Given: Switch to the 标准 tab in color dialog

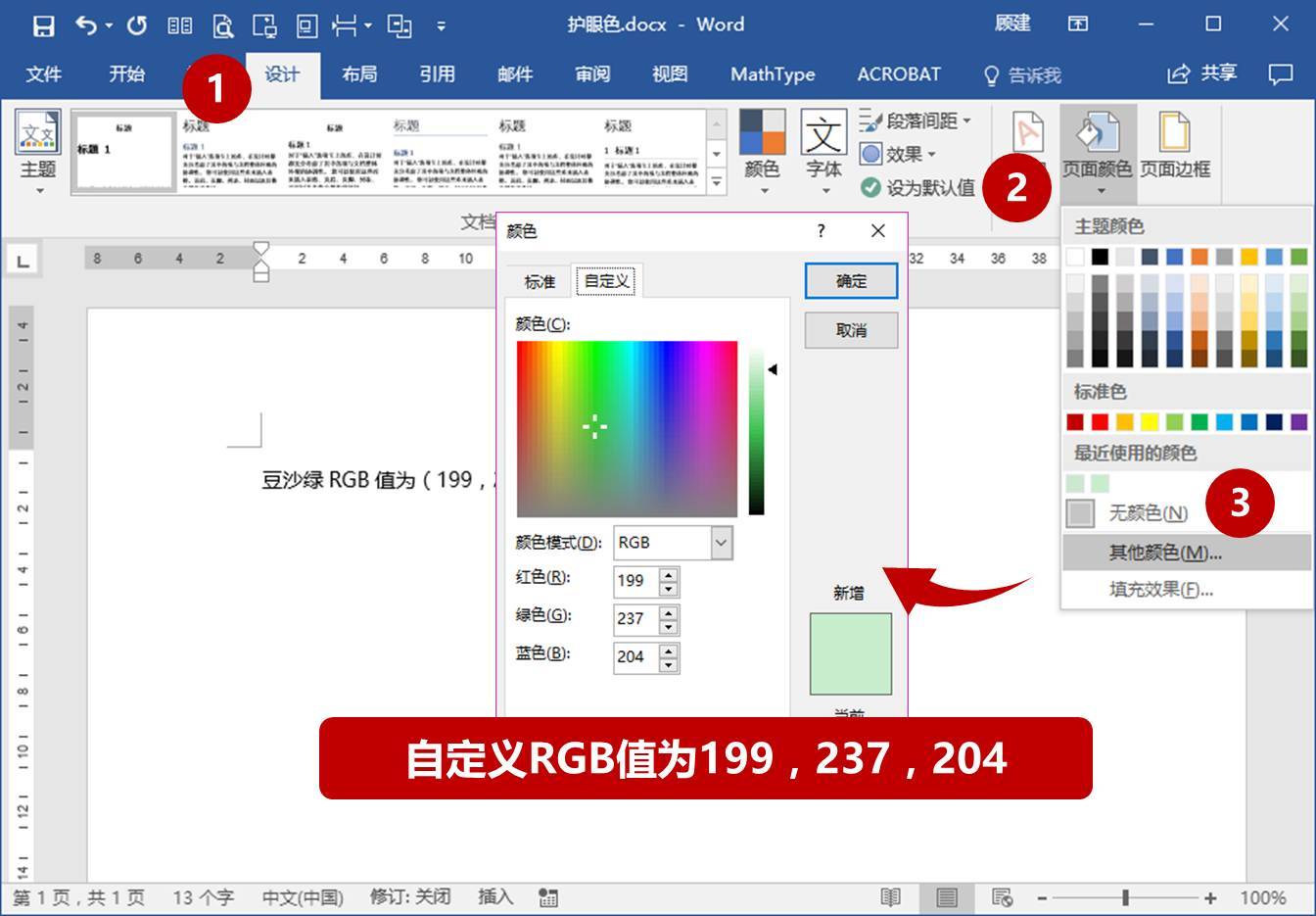Looking at the screenshot, I should coord(539,281).
